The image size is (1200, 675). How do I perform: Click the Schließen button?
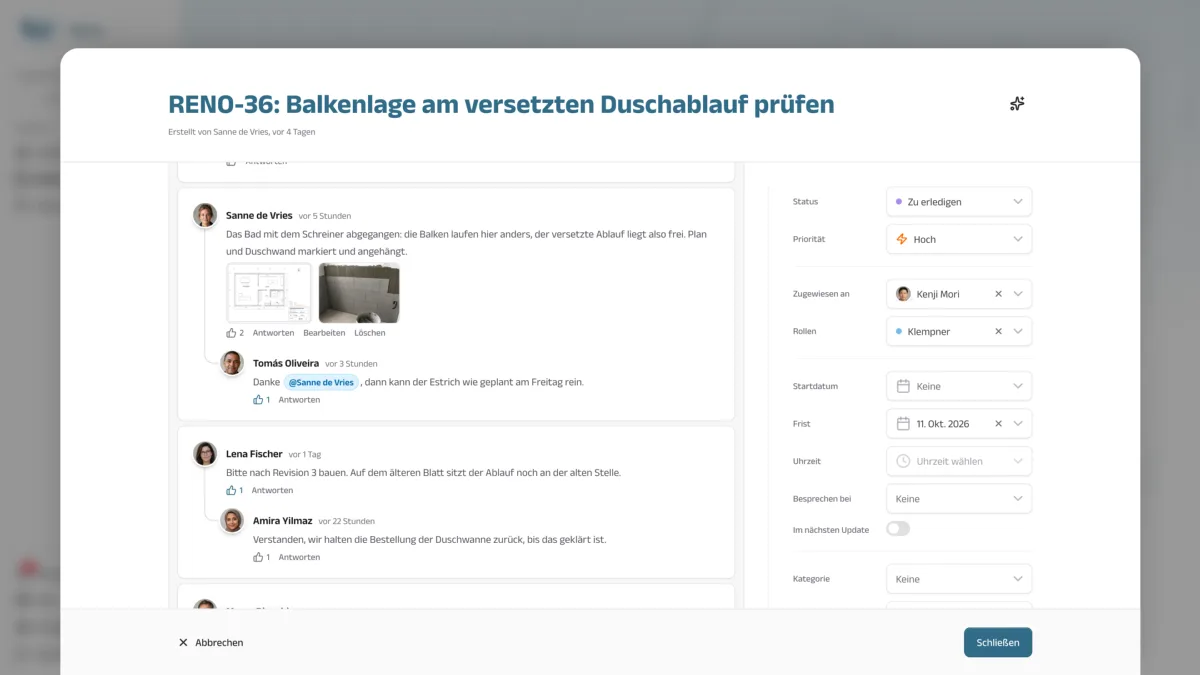(x=998, y=642)
